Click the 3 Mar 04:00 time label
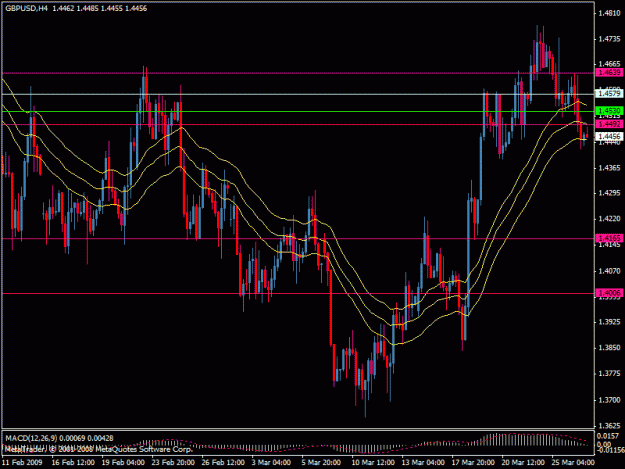This screenshot has width=625, height=469. click(271, 463)
